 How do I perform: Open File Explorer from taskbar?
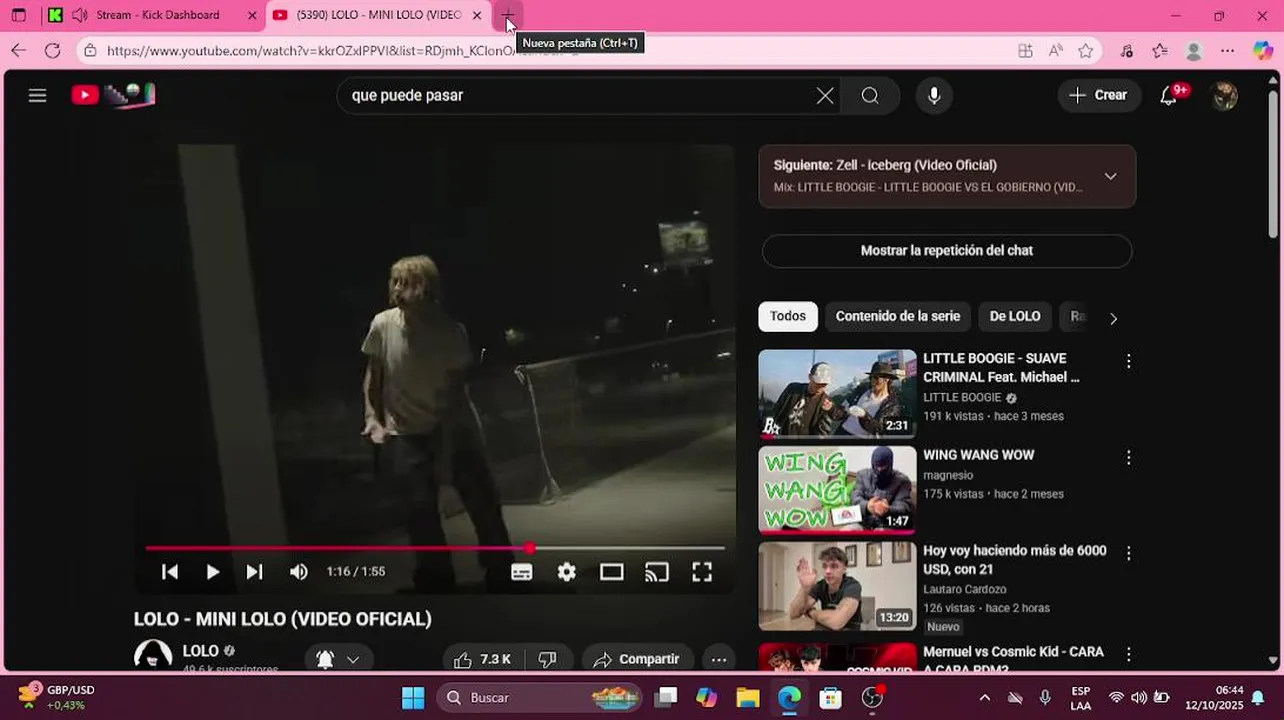pyautogui.click(x=748, y=697)
